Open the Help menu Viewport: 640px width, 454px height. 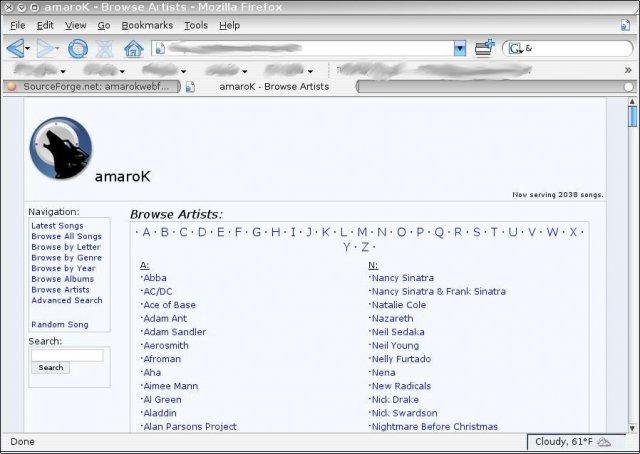[x=229, y=25]
